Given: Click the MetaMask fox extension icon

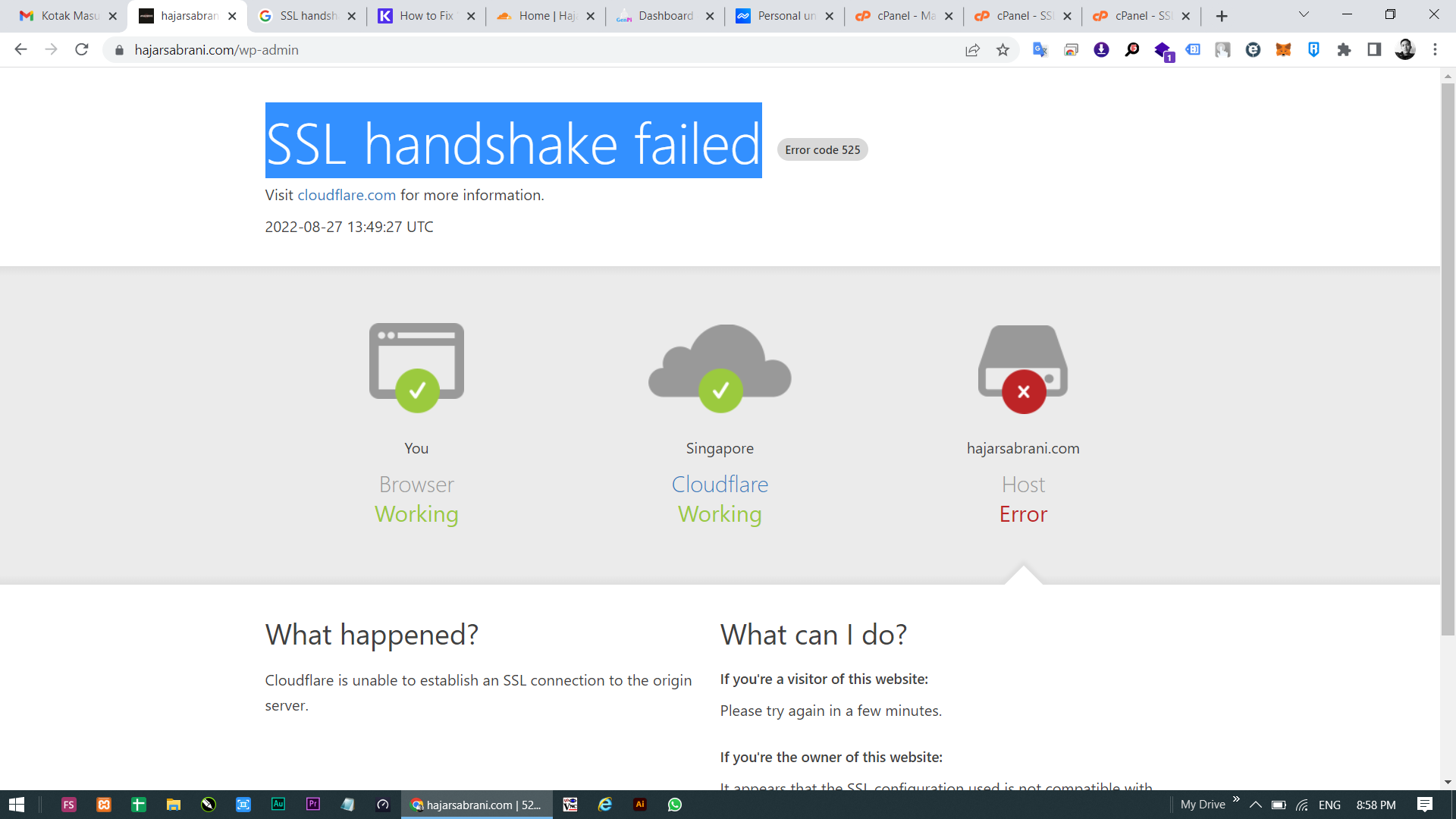Looking at the screenshot, I should coord(1283,50).
